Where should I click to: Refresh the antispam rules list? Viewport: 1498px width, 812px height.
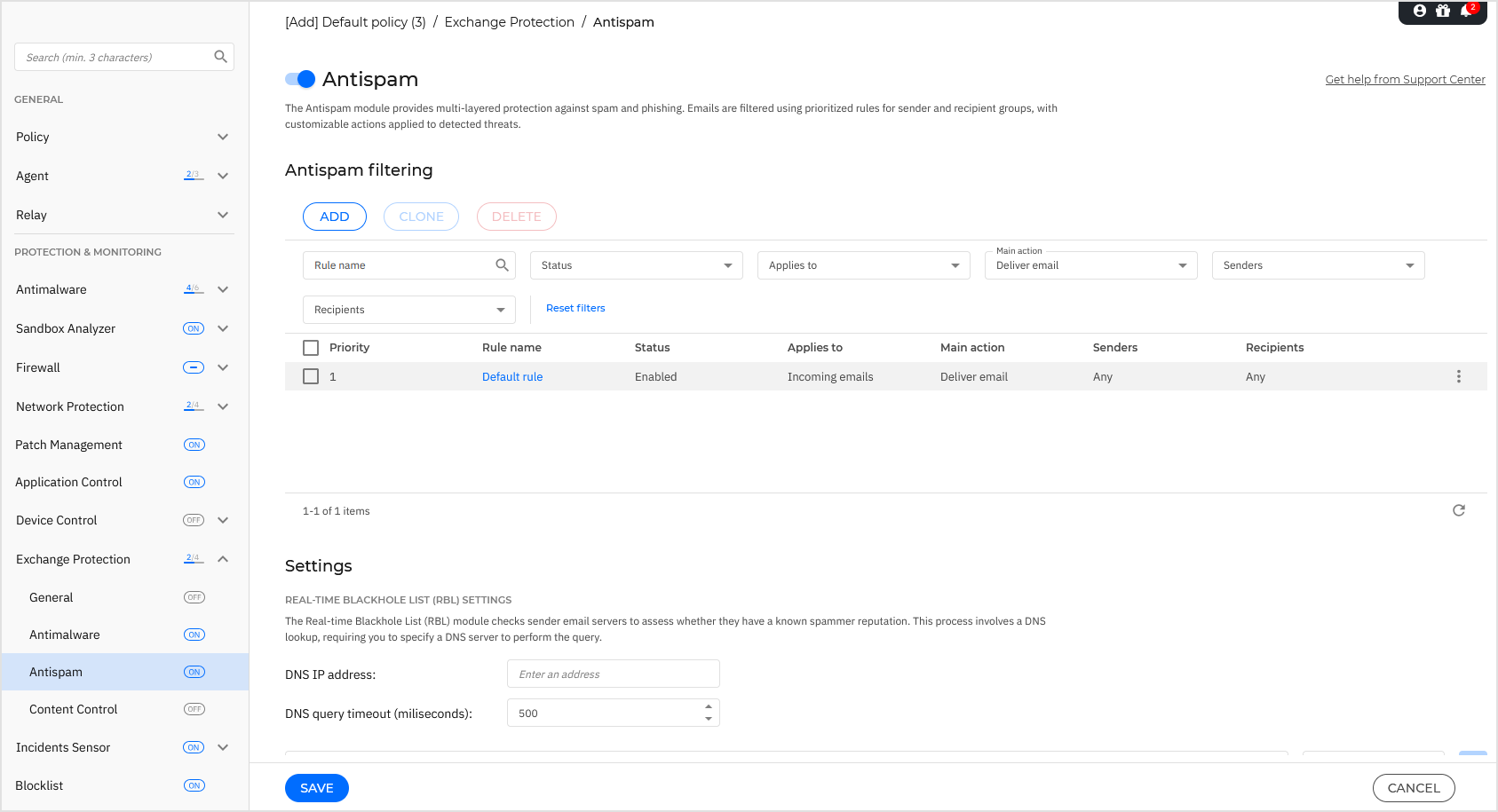[1459, 510]
